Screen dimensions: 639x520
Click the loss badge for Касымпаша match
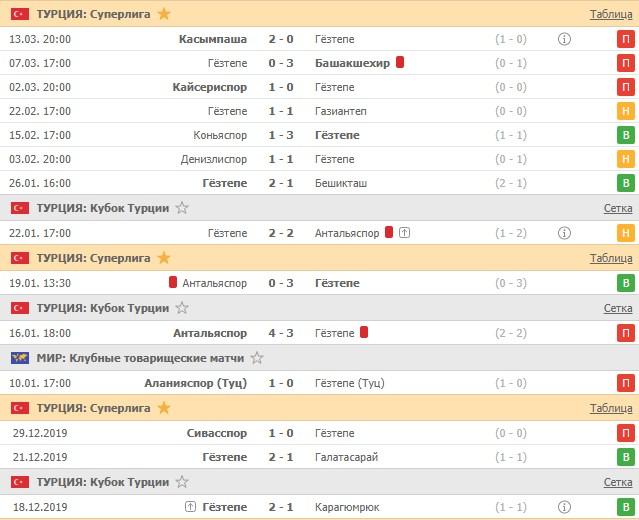click(626, 39)
